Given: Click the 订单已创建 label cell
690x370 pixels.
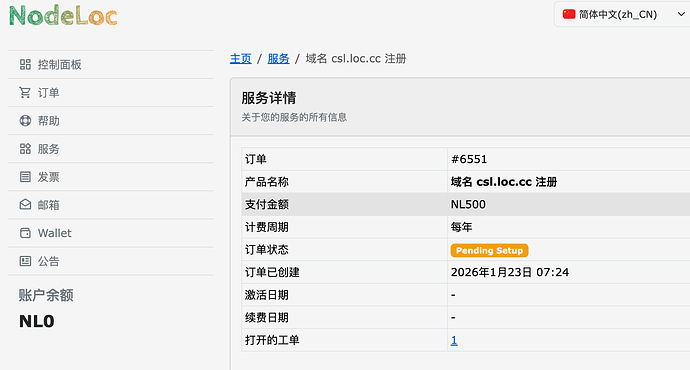Looking at the screenshot, I should click(x=345, y=272).
